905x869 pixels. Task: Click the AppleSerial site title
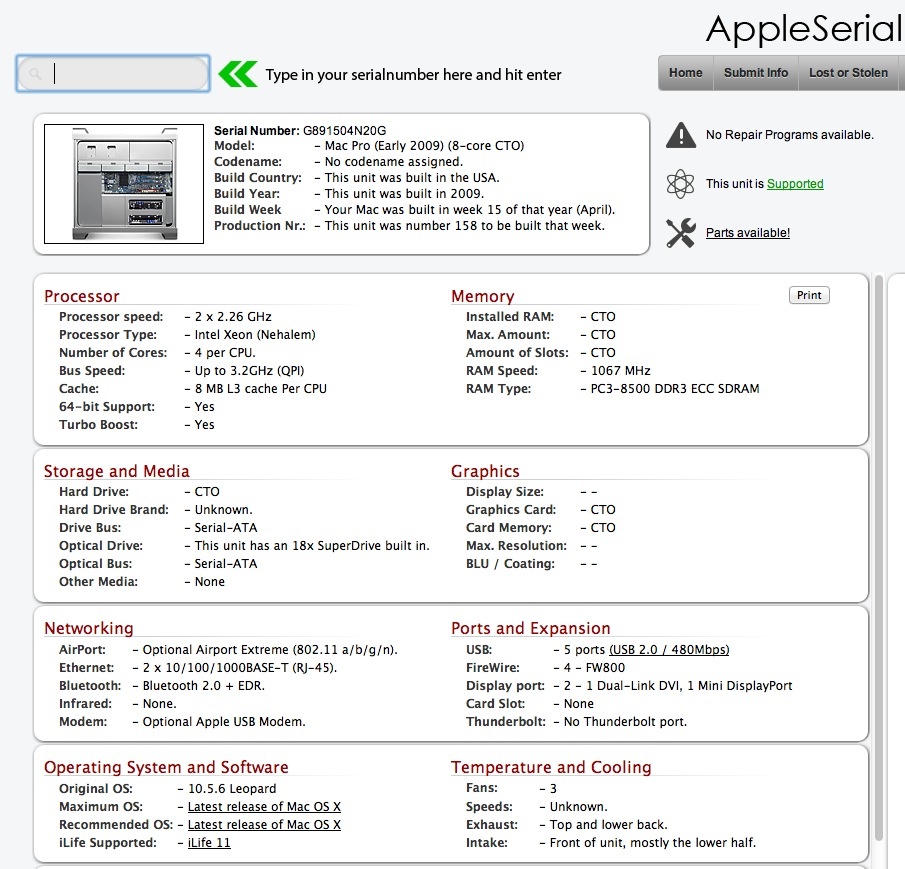pyautogui.click(x=803, y=29)
